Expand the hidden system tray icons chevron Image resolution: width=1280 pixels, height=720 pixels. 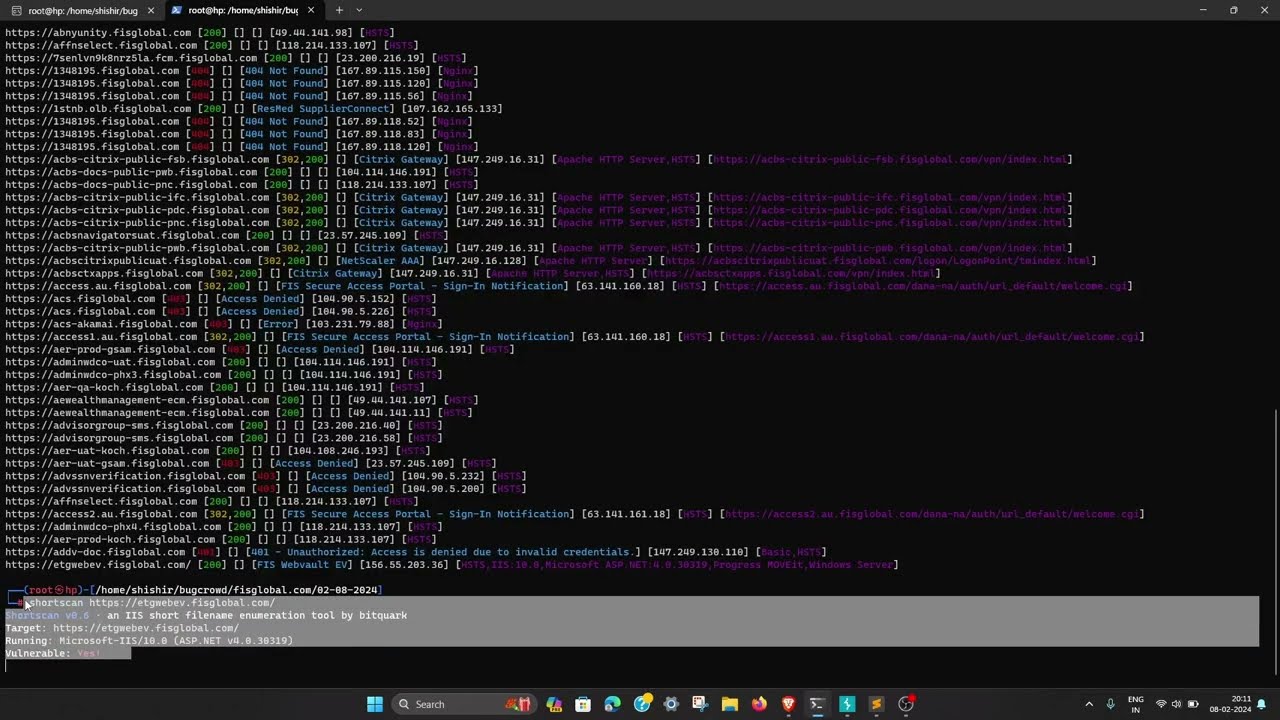[x=1089, y=704]
